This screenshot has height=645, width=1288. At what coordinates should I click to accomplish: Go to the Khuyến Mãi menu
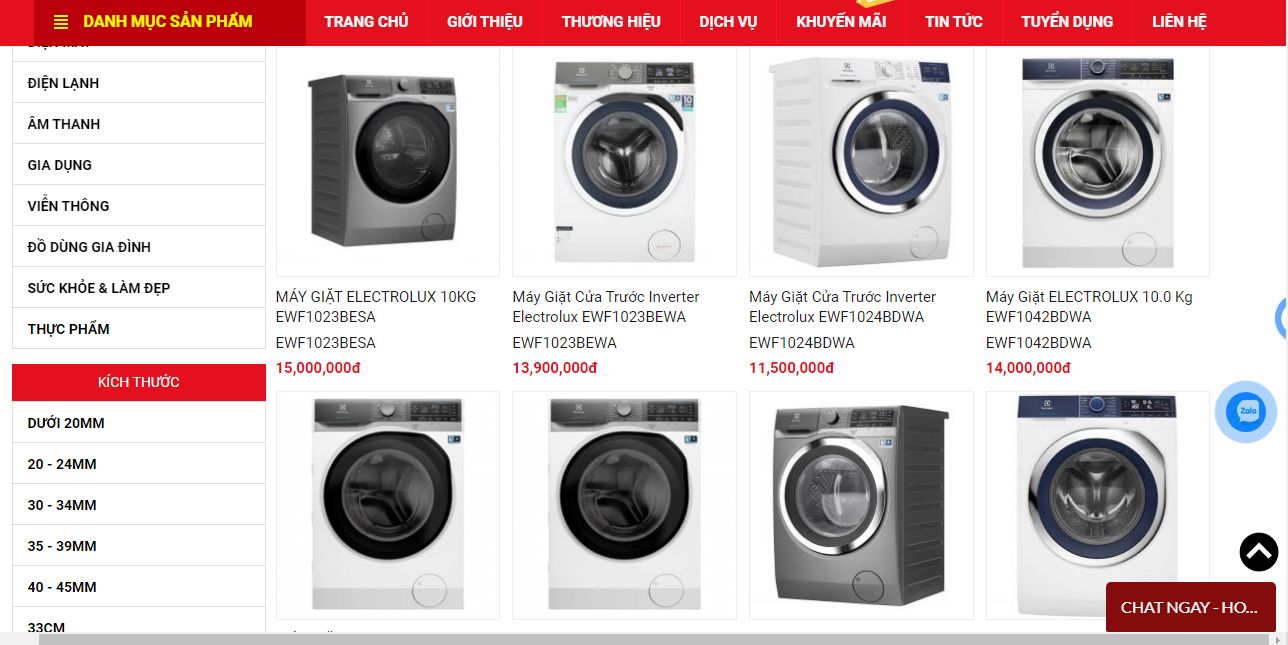point(841,22)
